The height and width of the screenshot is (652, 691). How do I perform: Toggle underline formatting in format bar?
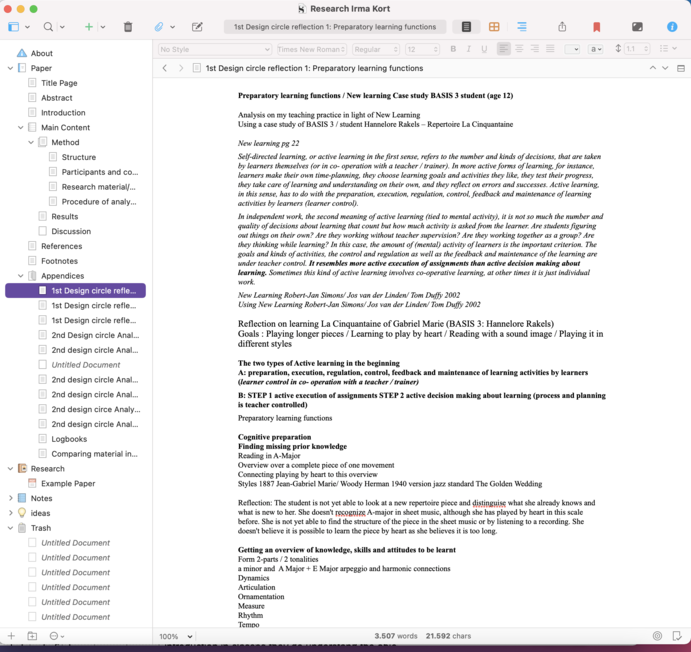pos(485,49)
